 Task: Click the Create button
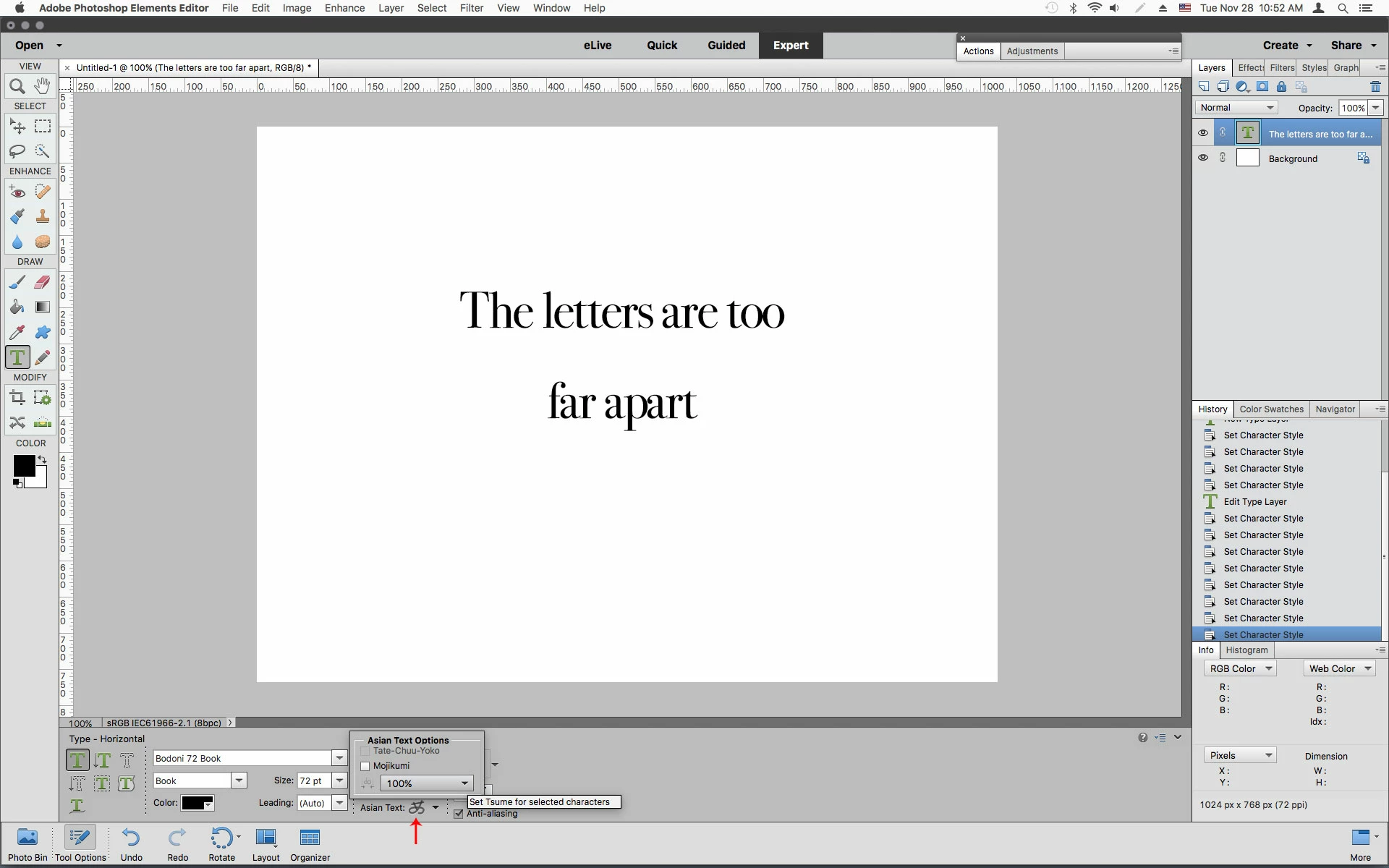[x=1280, y=45]
